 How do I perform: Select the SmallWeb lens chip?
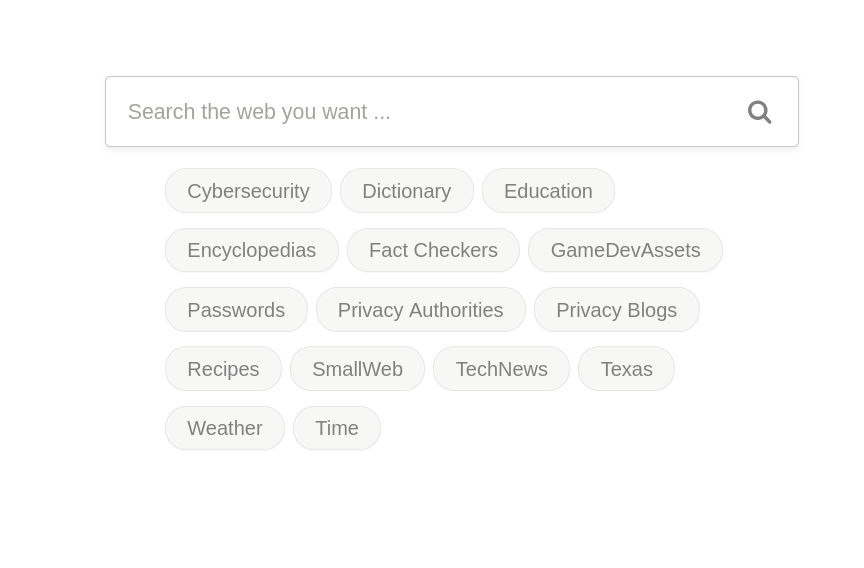[x=357, y=369]
